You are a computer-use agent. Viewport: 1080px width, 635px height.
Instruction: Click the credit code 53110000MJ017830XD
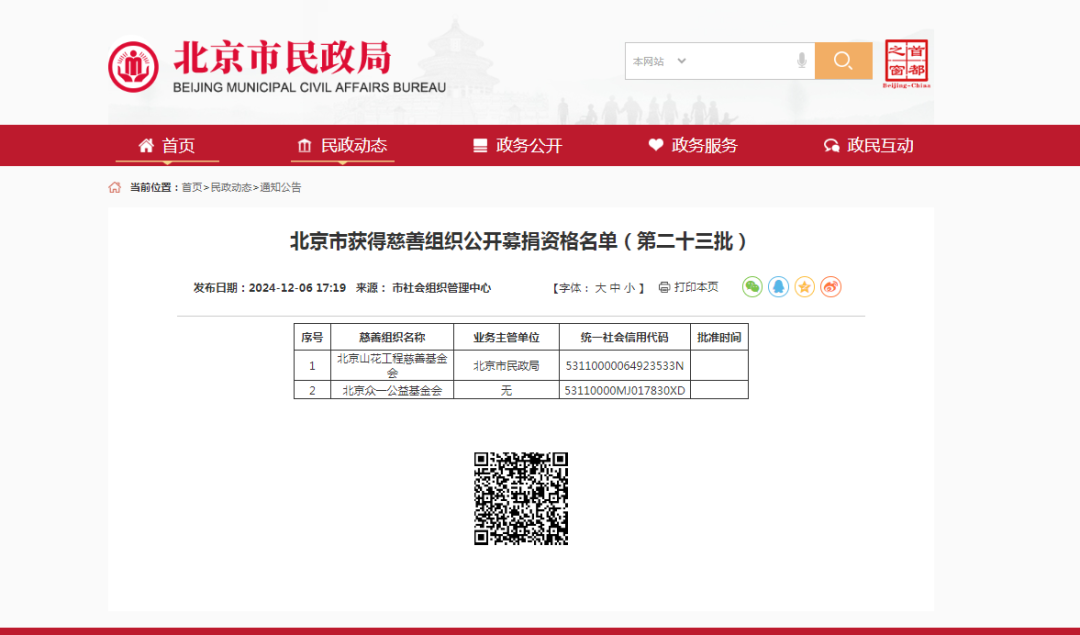[x=625, y=391]
